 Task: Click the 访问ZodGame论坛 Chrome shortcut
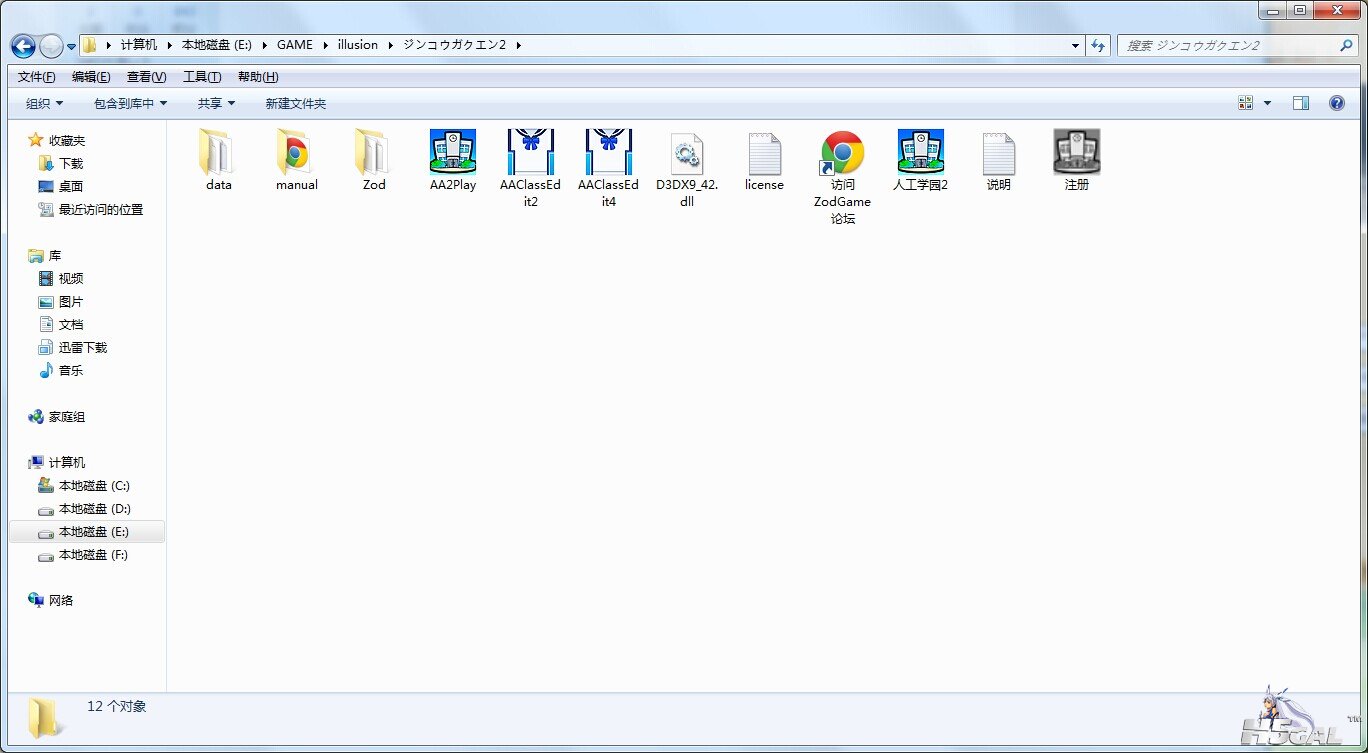click(842, 153)
